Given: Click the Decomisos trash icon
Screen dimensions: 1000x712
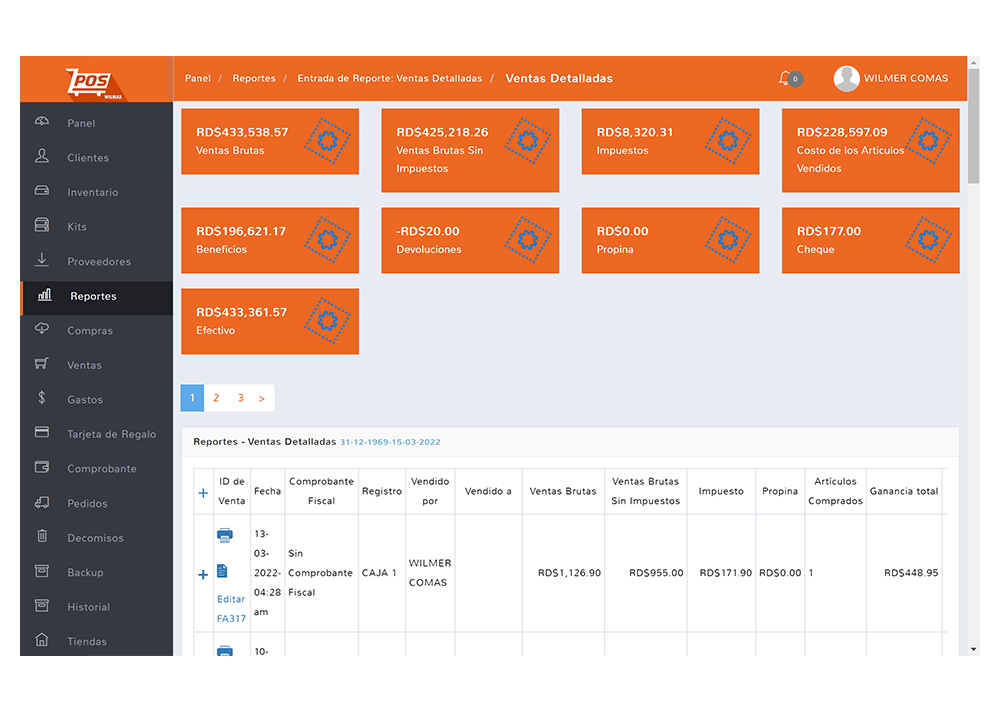Looking at the screenshot, I should [42, 537].
